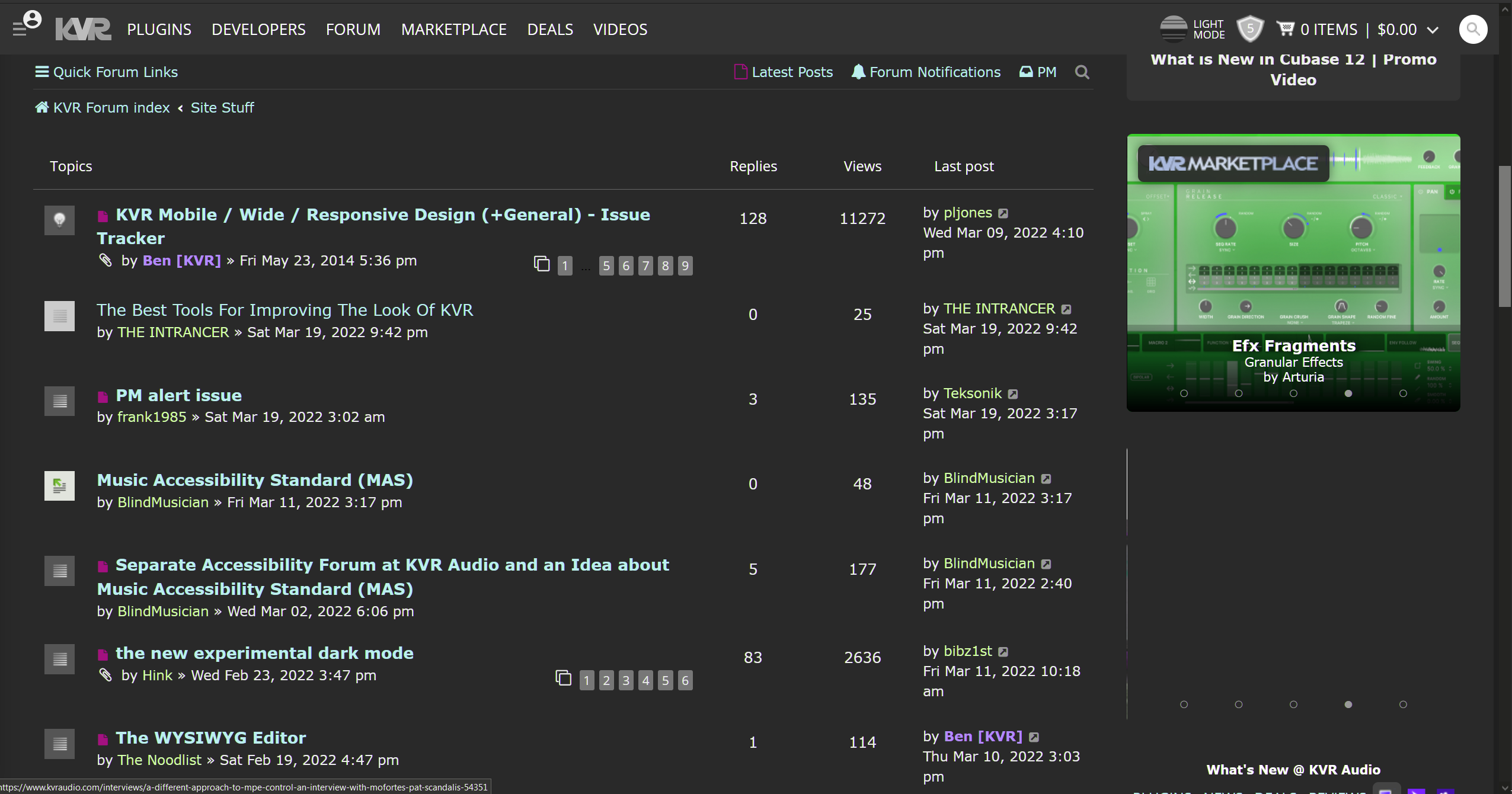View latest post icon by bibz1st
The image size is (1512, 794).
coord(1003,652)
